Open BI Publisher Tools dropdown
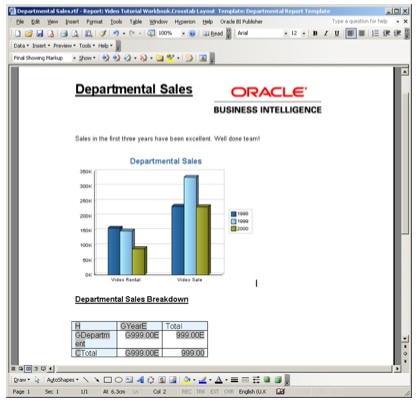The width and height of the screenshot is (417, 407). tap(87, 46)
